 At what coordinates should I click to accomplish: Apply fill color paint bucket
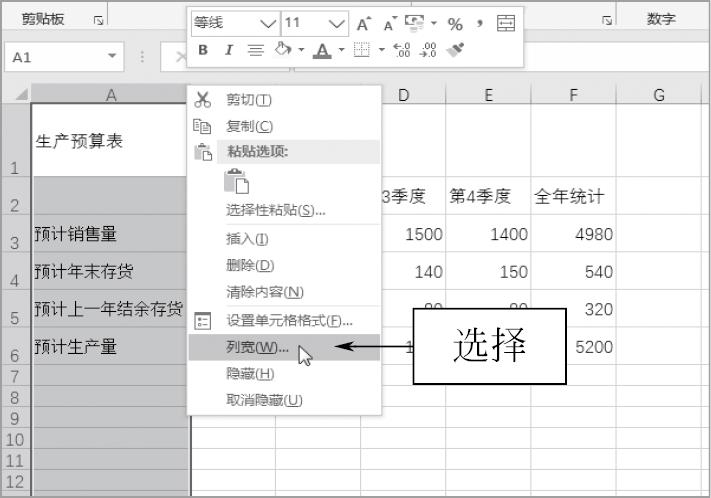(x=283, y=49)
